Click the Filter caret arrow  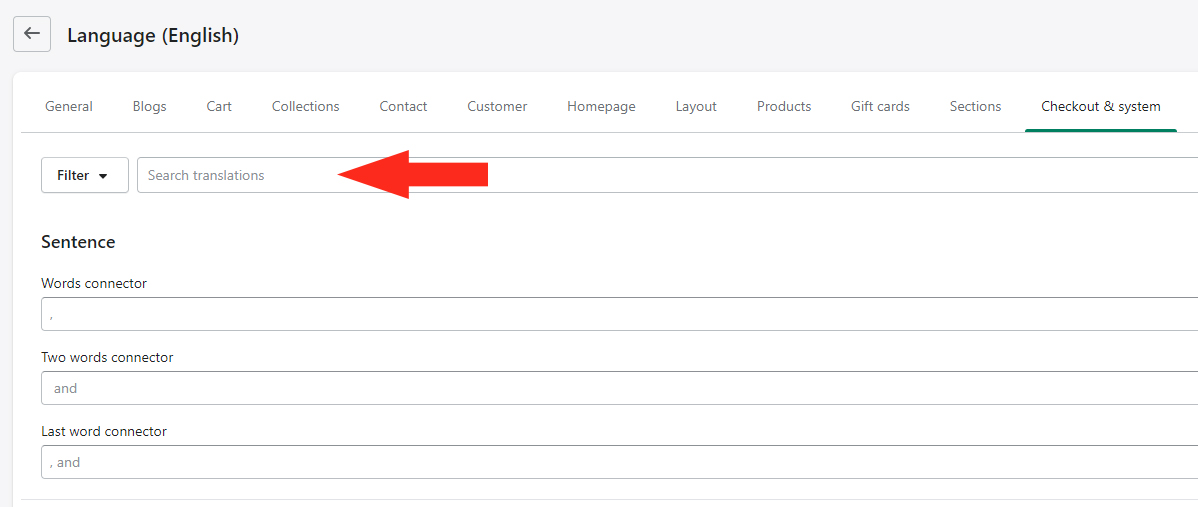(102, 176)
